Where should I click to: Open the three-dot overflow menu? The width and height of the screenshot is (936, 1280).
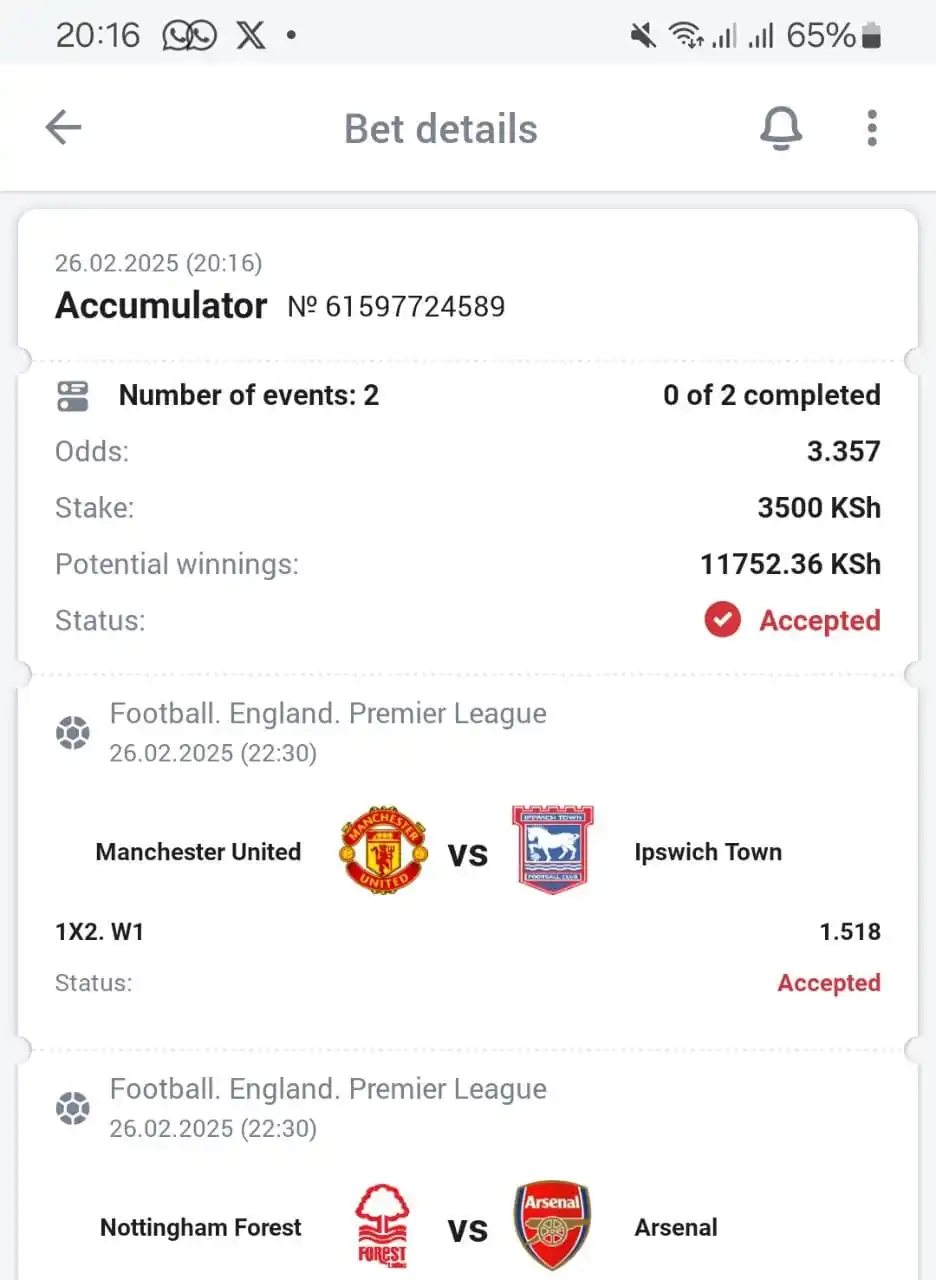pyautogui.click(x=872, y=128)
